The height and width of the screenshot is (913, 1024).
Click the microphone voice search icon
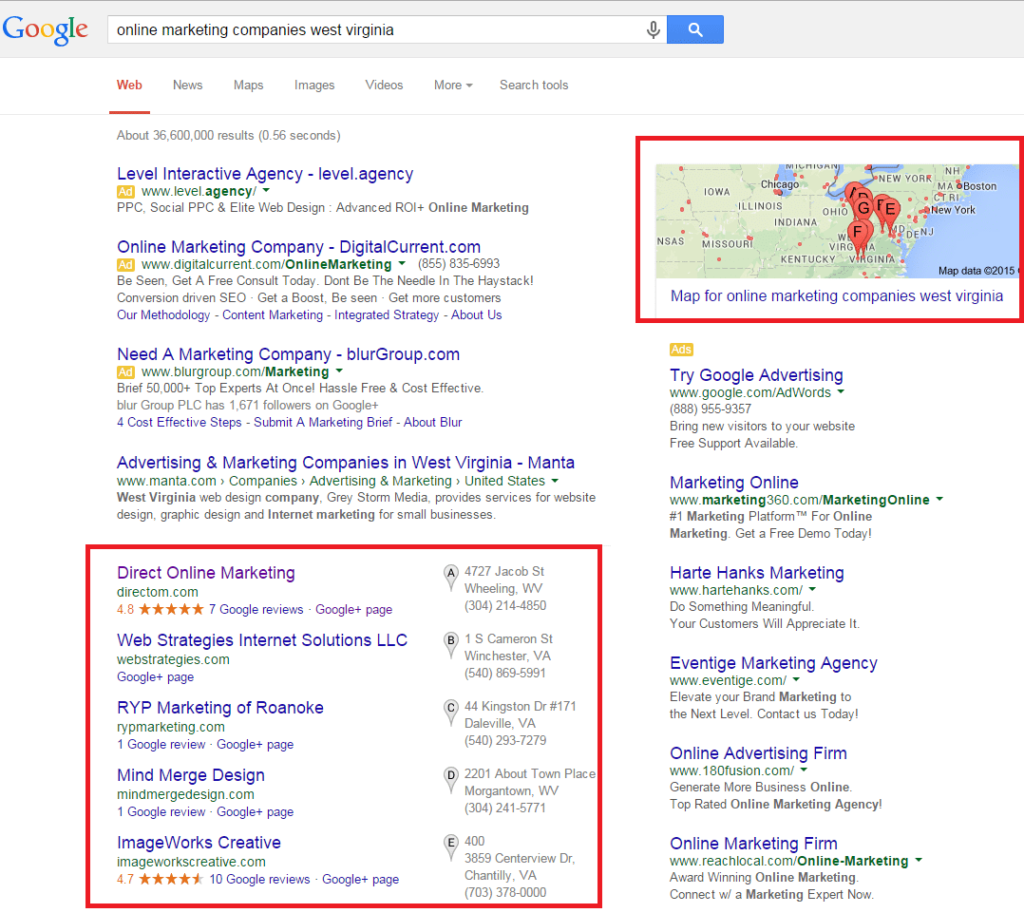(x=652, y=30)
